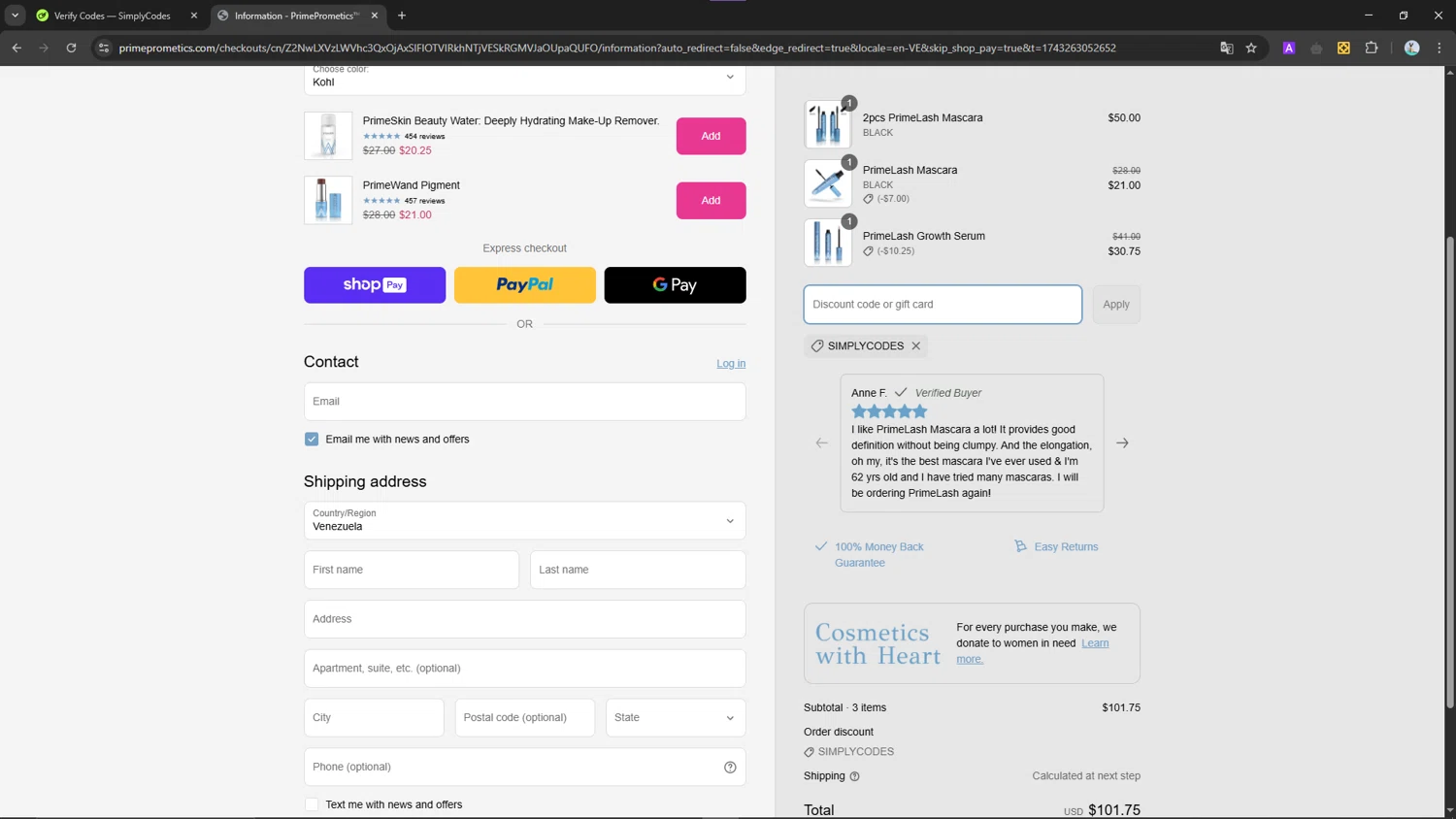The height and width of the screenshot is (819, 1456).
Task: Click the PrimeSkin Beauty Water thumbnail
Action: [x=328, y=136]
